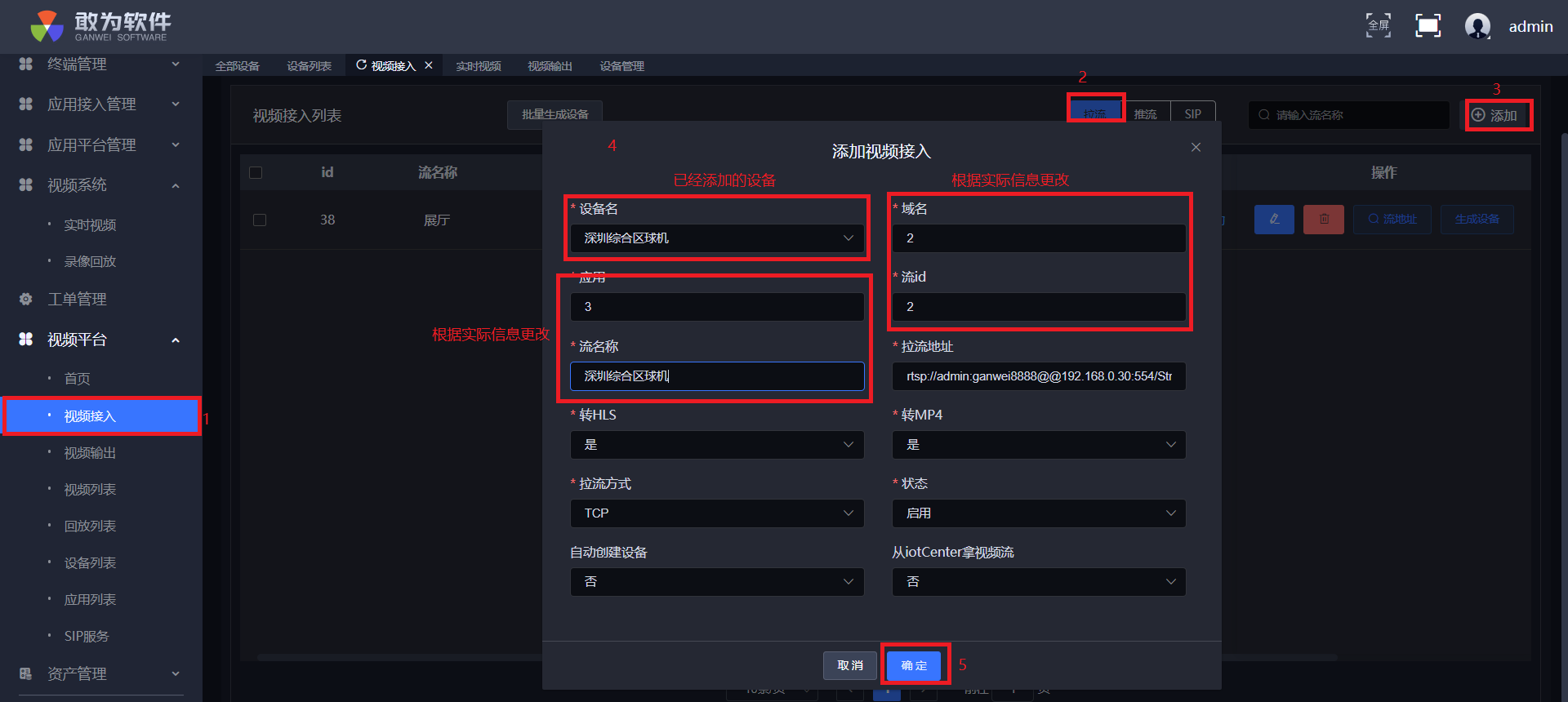The width and height of the screenshot is (1568, 702).
Task: Click the blue edit icon for row 38
Action: 1274,219
